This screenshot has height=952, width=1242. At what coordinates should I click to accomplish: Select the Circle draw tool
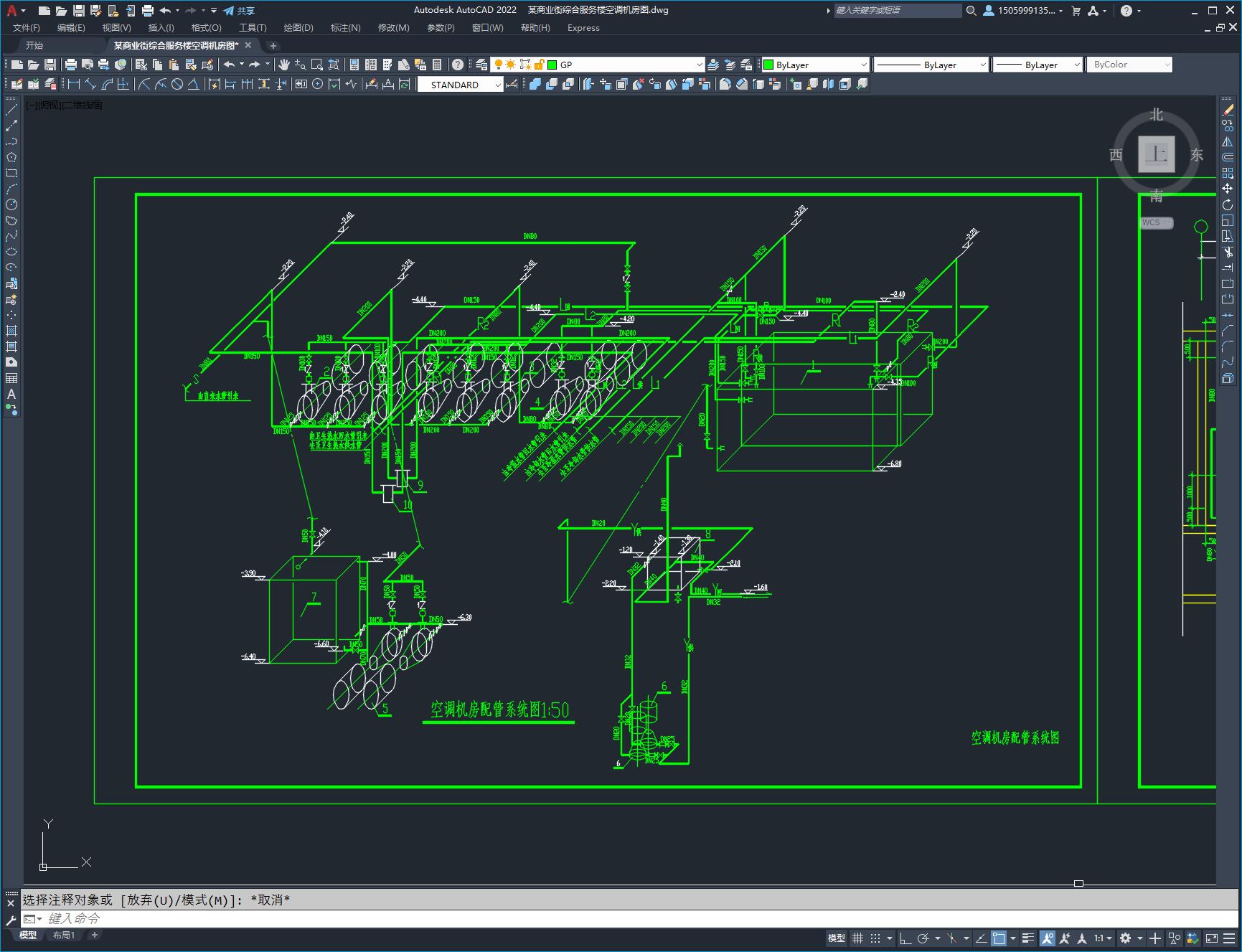coord(11,204)
